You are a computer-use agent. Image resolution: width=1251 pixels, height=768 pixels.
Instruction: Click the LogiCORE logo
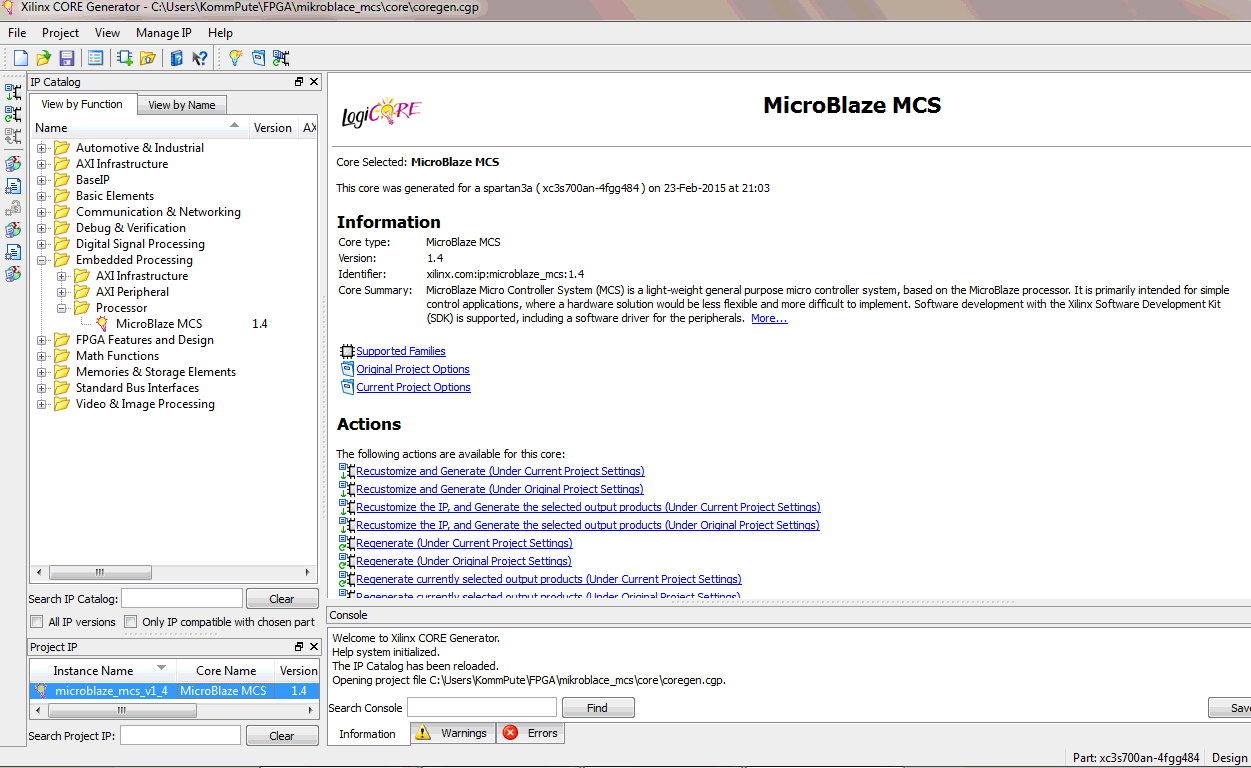pyautogui.click(x=381, y=113)
